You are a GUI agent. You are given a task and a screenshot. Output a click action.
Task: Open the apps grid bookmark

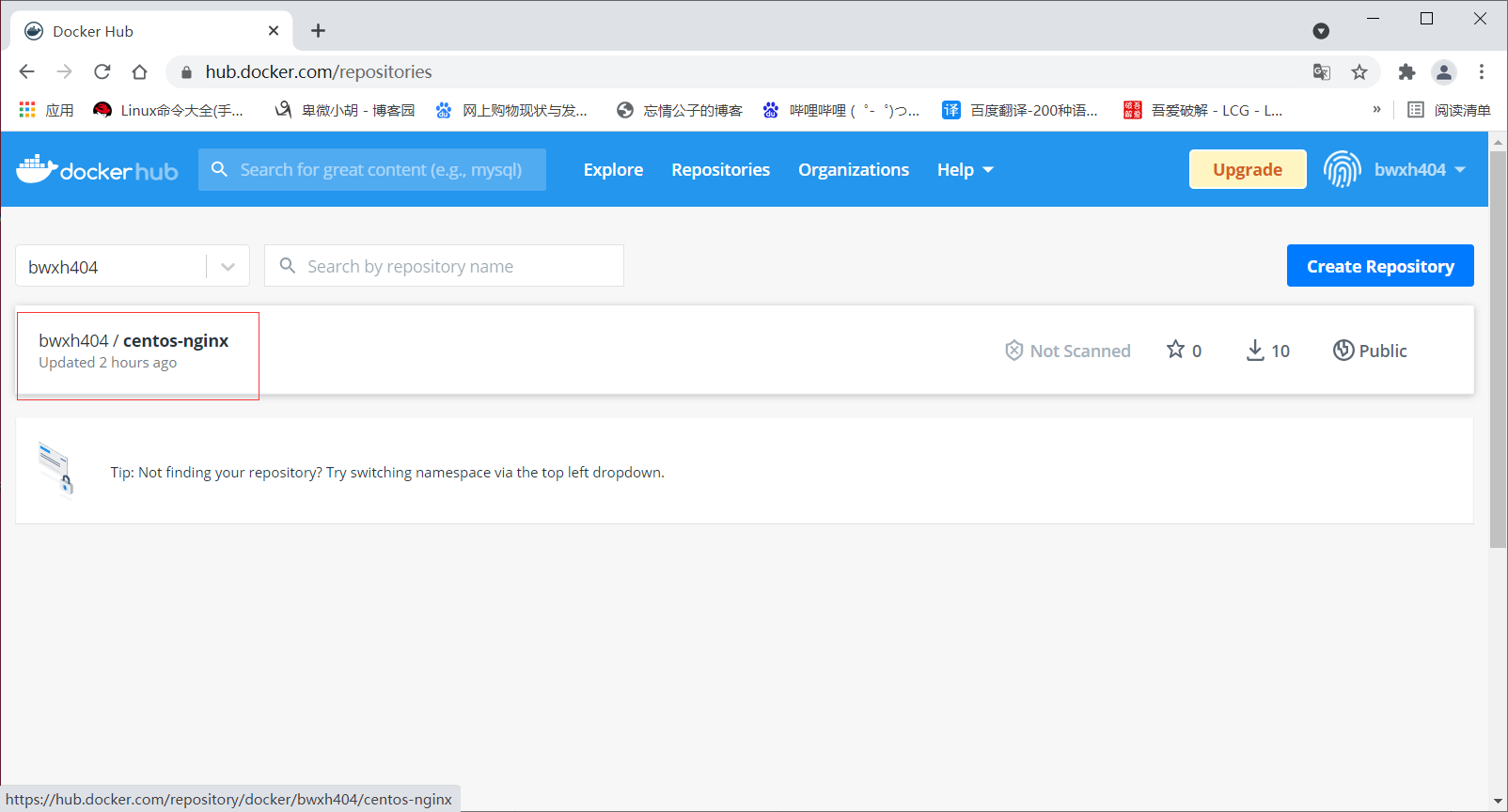point(46,110)
